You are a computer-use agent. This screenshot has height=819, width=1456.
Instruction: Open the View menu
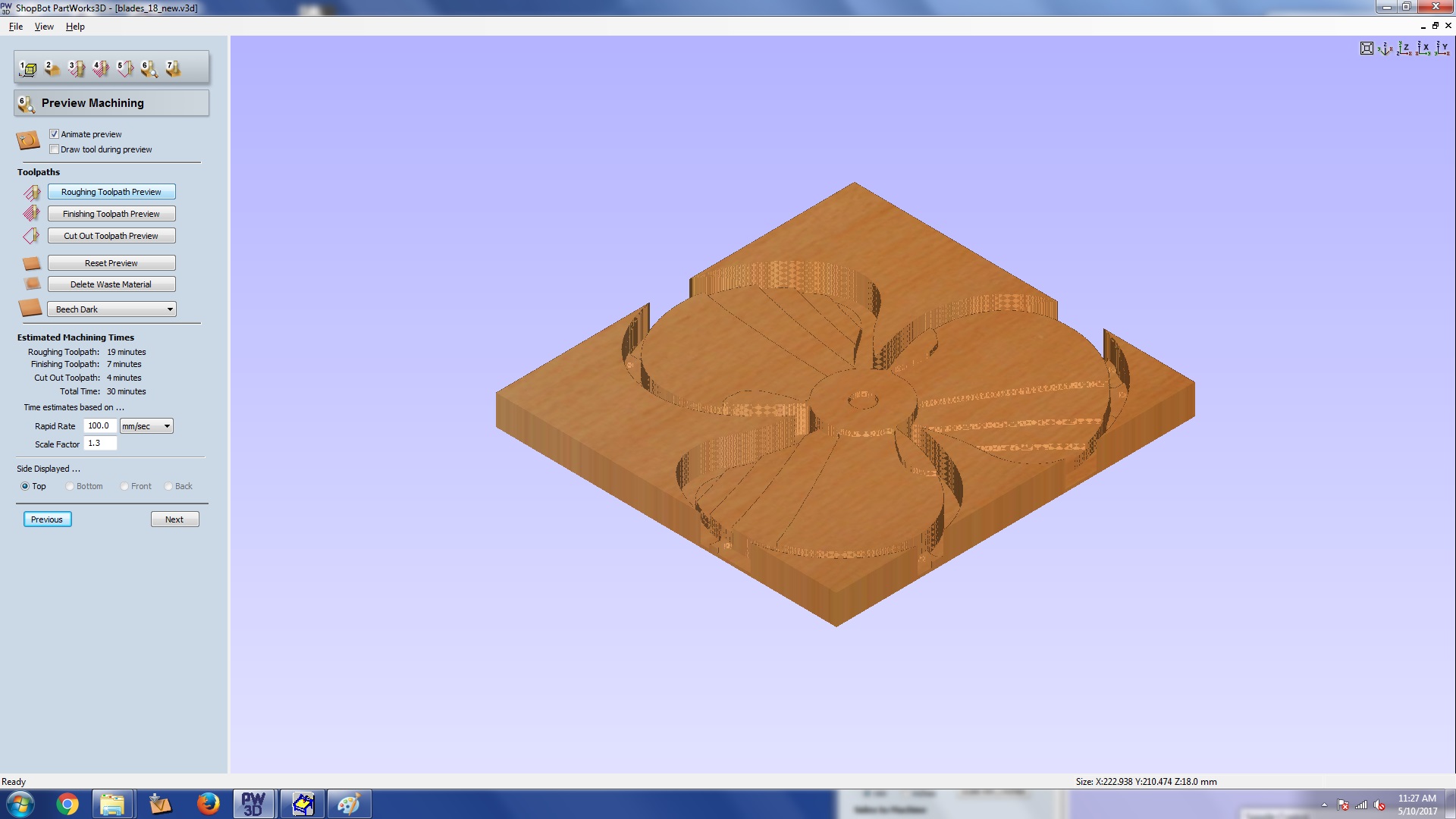[x=44, y=27]
